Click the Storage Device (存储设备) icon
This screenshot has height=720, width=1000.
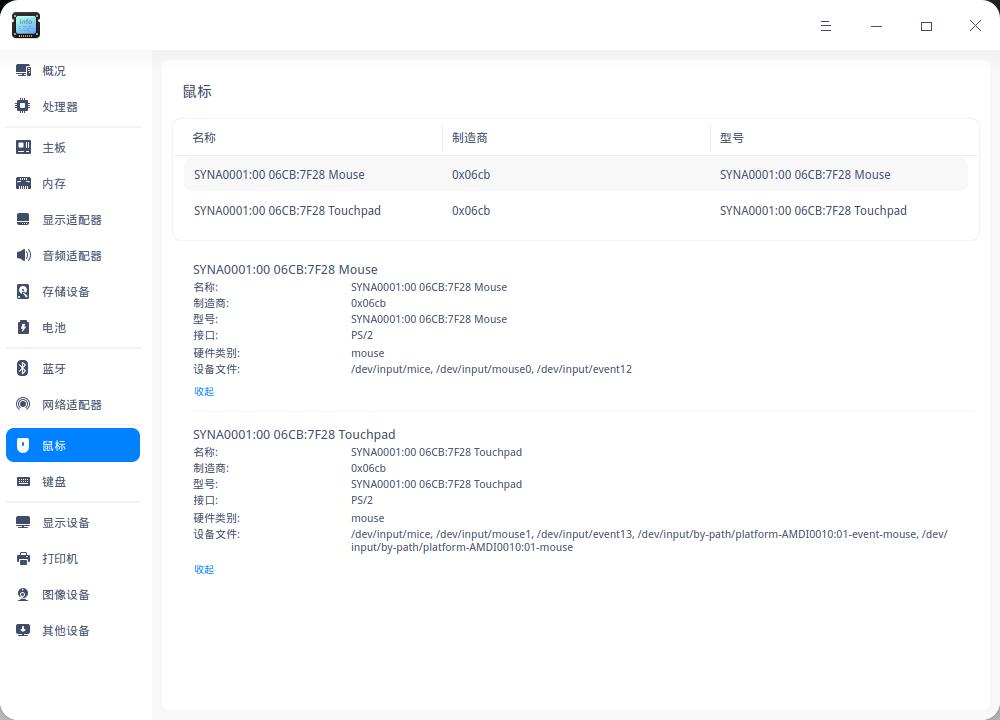pos(23,292)
